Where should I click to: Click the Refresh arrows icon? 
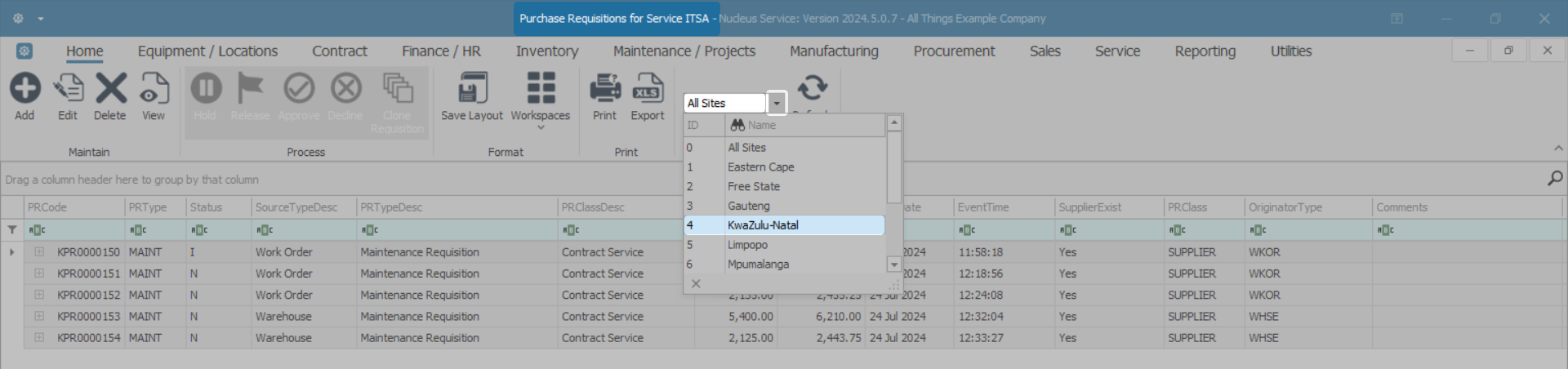(812, 87)
